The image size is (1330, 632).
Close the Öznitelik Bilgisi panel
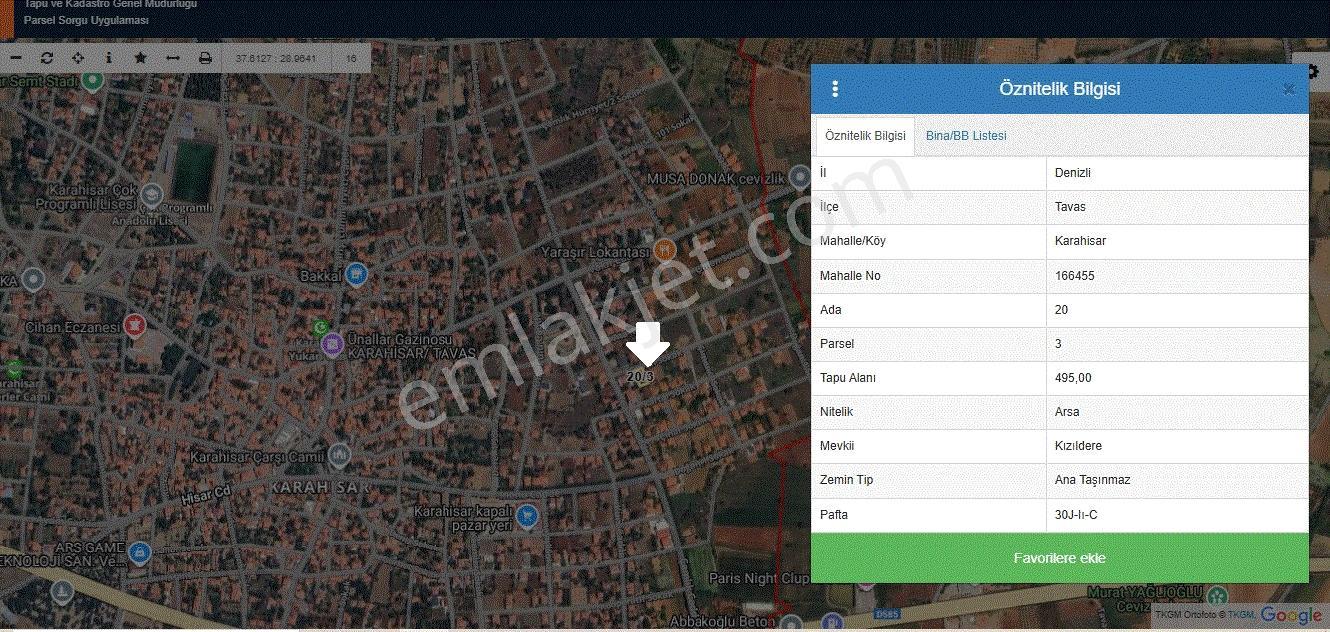tap(1289, 89)
